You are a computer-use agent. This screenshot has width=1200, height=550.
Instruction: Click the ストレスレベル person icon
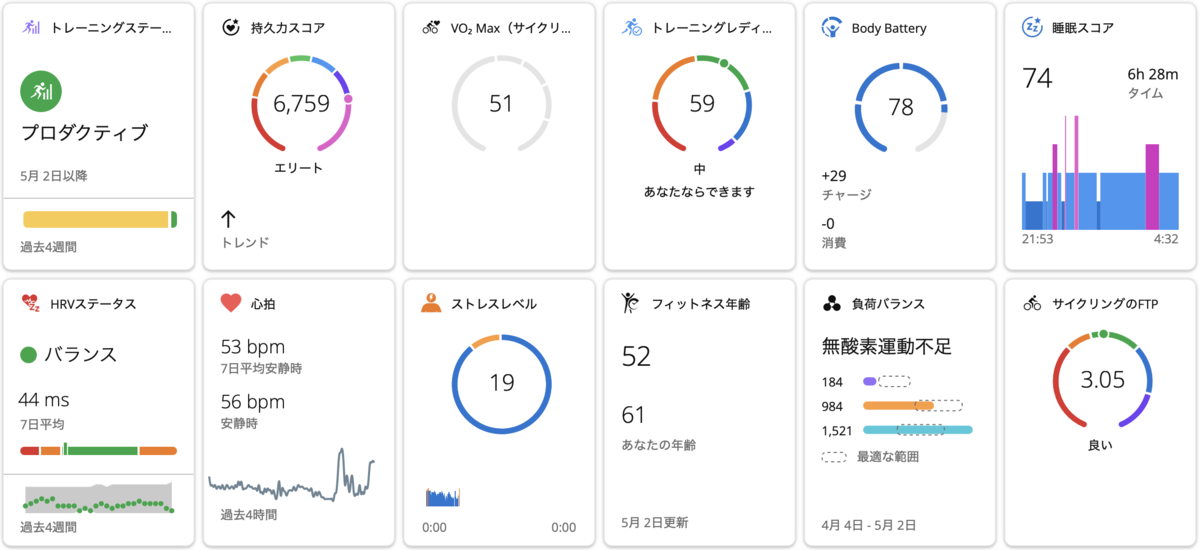431,303
